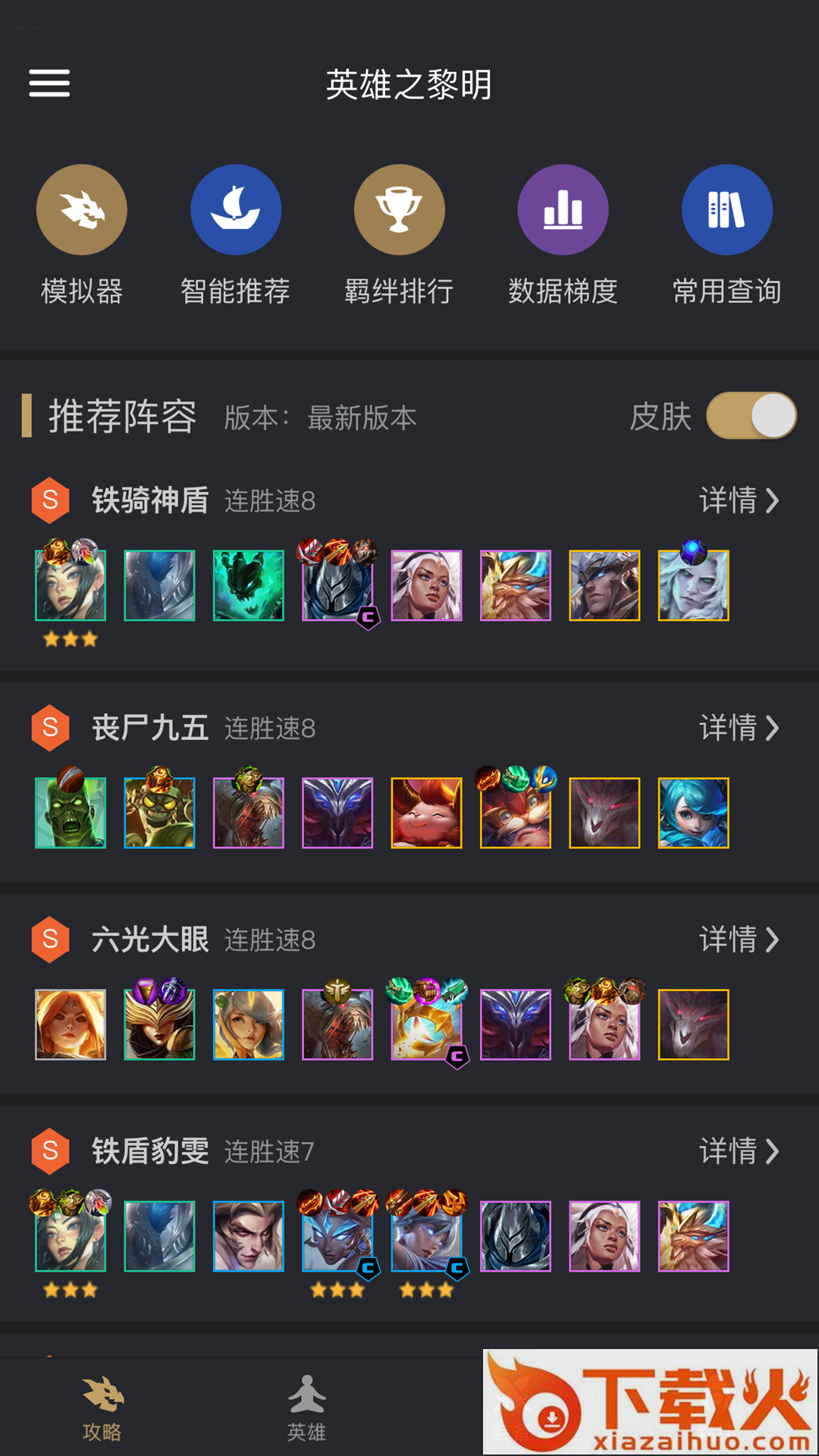
Task: Toggle the 皮肤 skin switch
Action: (x=752, y=416)
